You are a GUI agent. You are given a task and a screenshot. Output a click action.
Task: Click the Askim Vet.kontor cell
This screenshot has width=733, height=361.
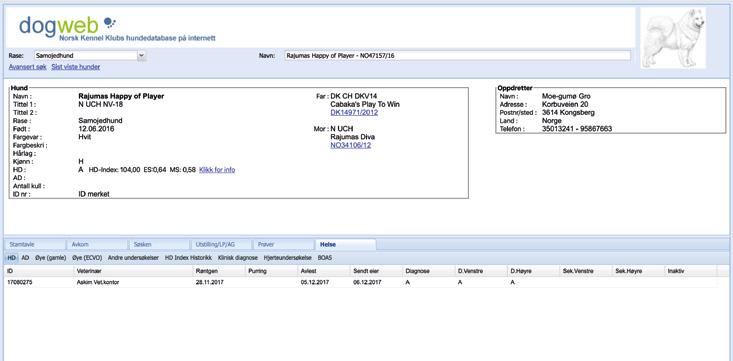click(98, 282)
